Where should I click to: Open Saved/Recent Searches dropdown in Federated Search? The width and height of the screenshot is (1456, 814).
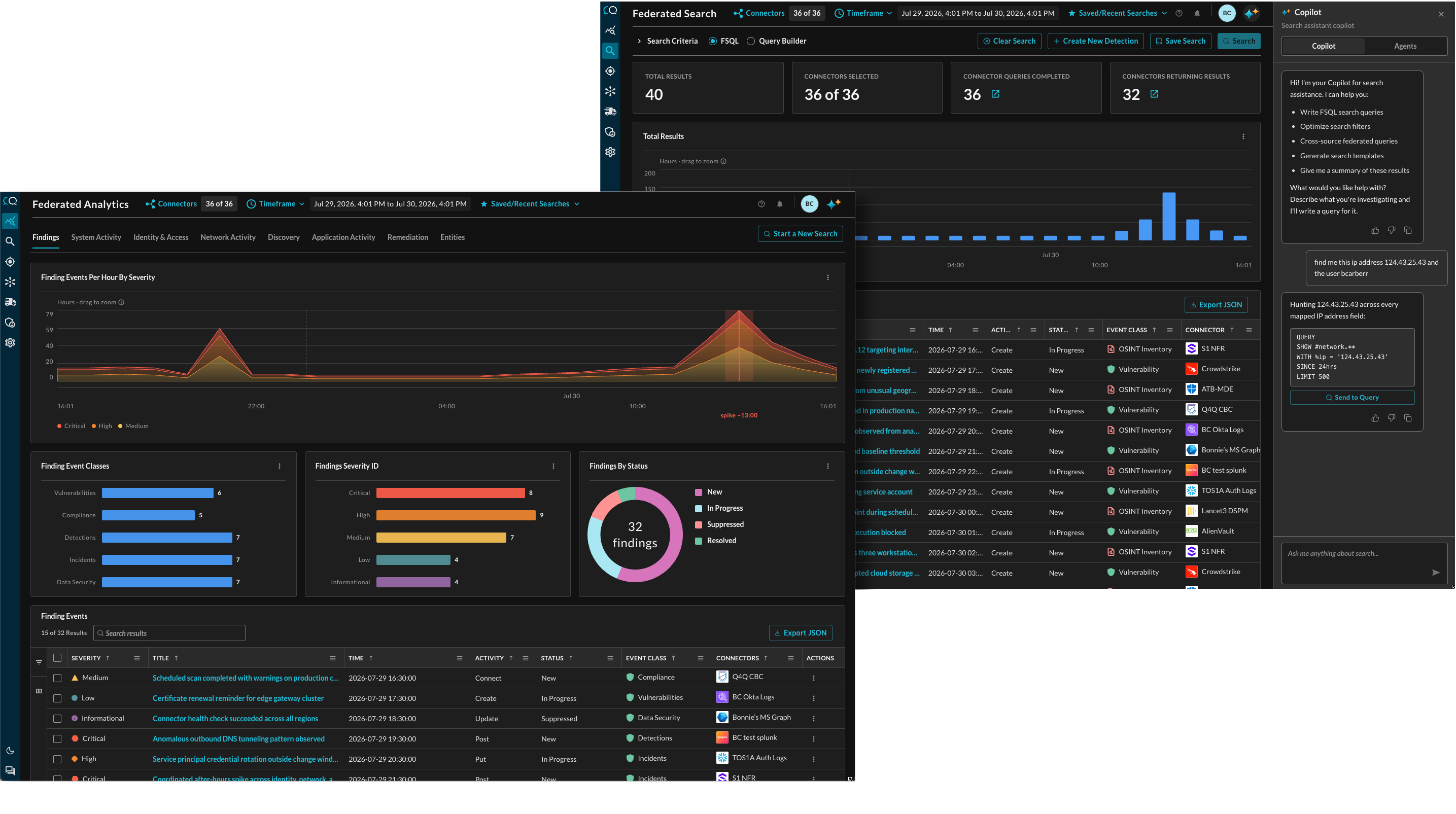[1118, 14]
